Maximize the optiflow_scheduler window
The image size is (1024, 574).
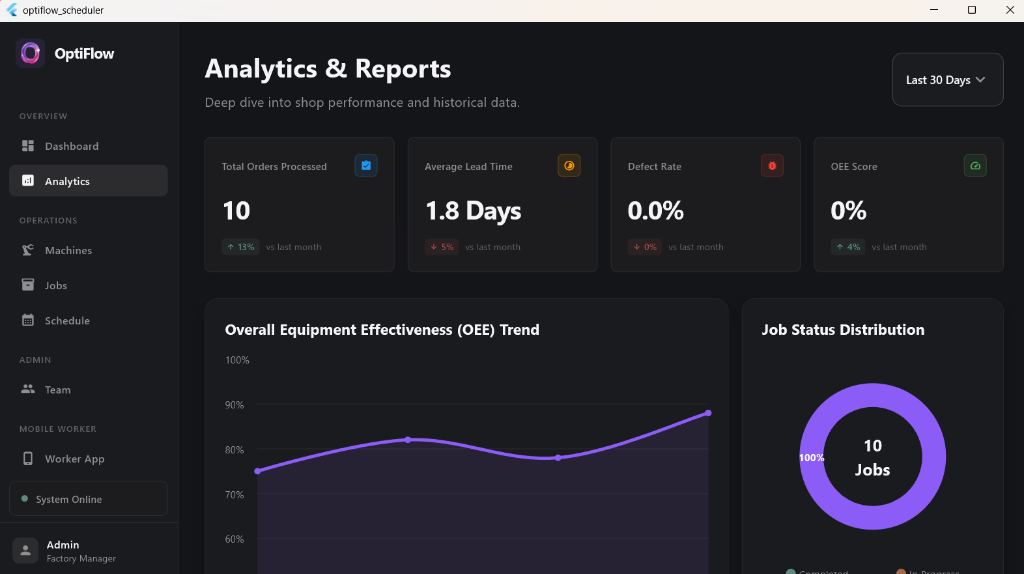click(972, 10)
